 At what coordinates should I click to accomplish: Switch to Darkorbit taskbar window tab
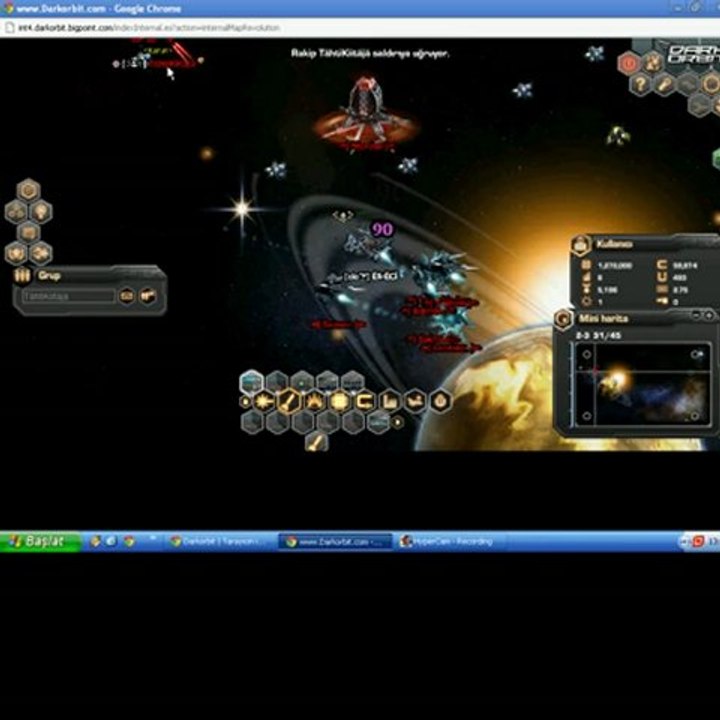(219, 542)
